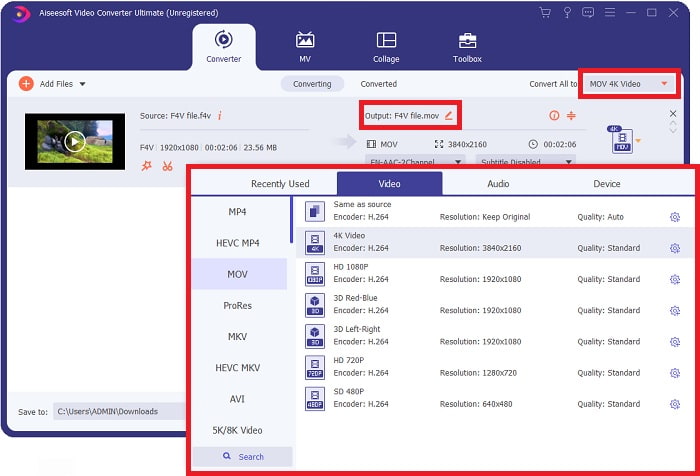Choose HEVC MP4 format
The height and width of the screenshot is (476, 700).
pyautogui.click(x=240, y=243)
